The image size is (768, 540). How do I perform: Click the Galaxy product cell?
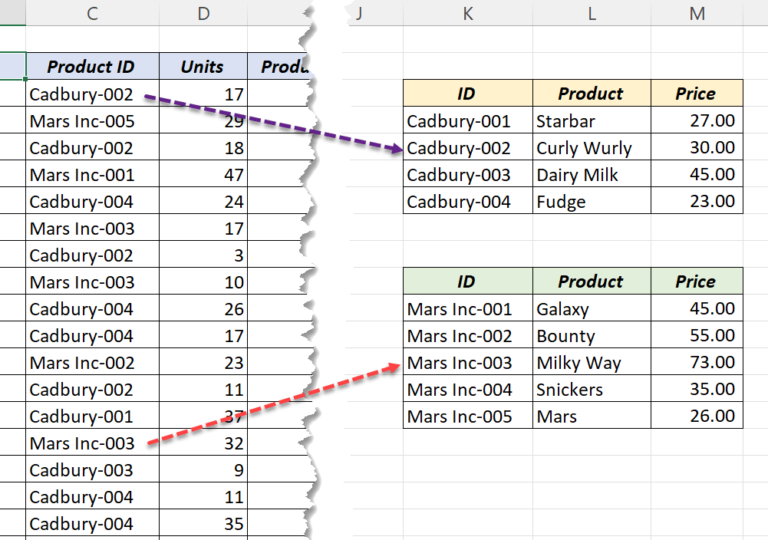(591, 309)
